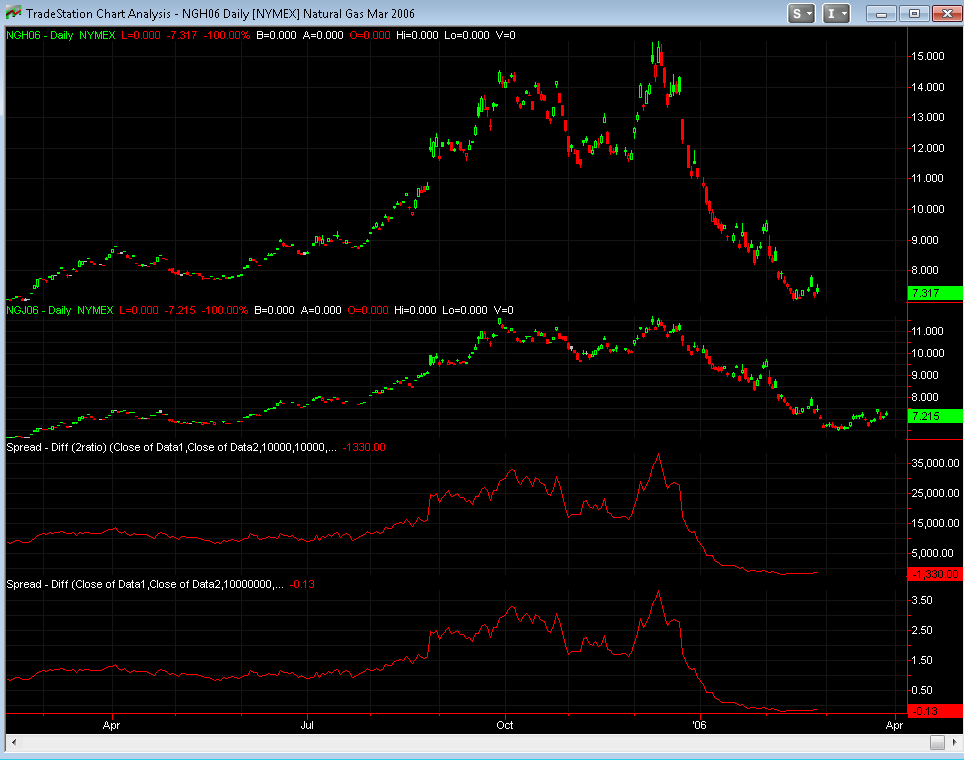The height and width of the screenshot is (760, 964).
Task: Click the red -0.13 axis value marker
Action: click(935, 711)
